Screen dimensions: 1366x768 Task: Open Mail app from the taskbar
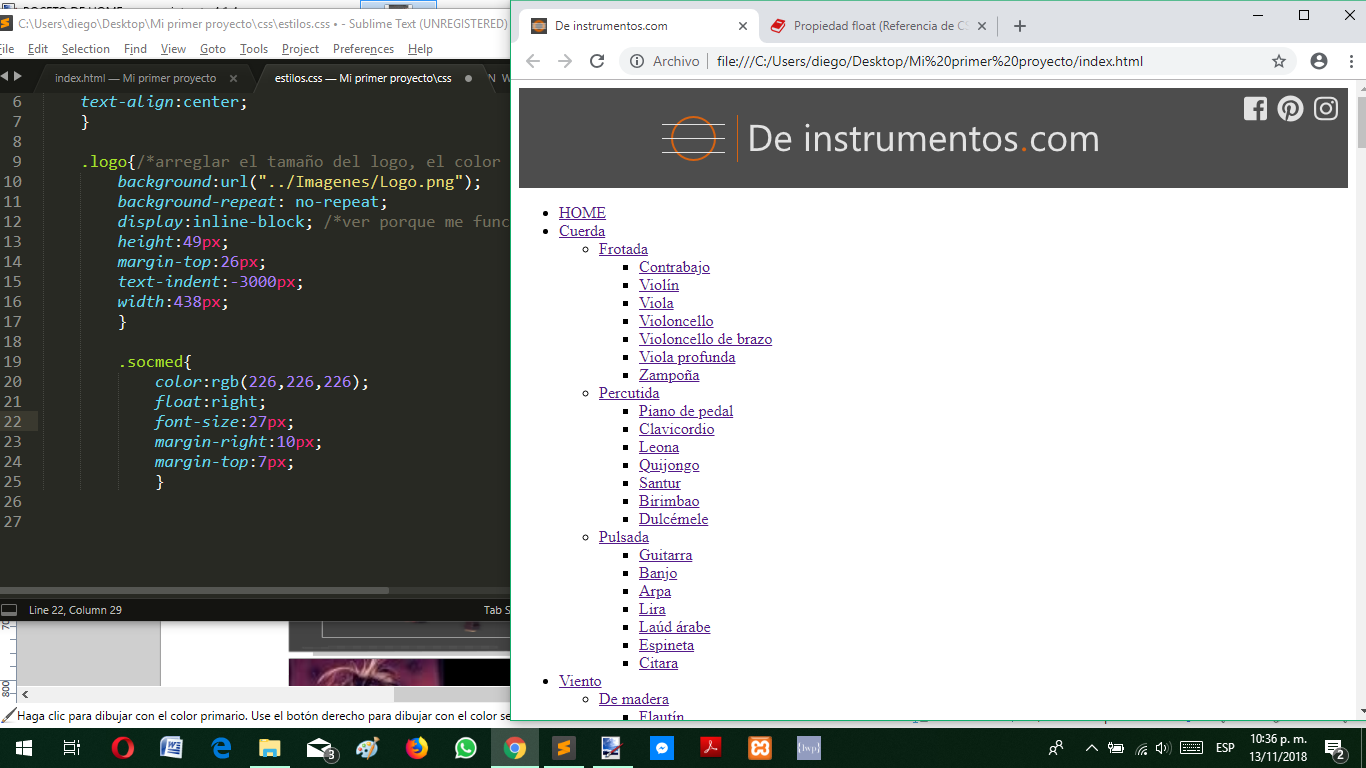coord(320,748)
